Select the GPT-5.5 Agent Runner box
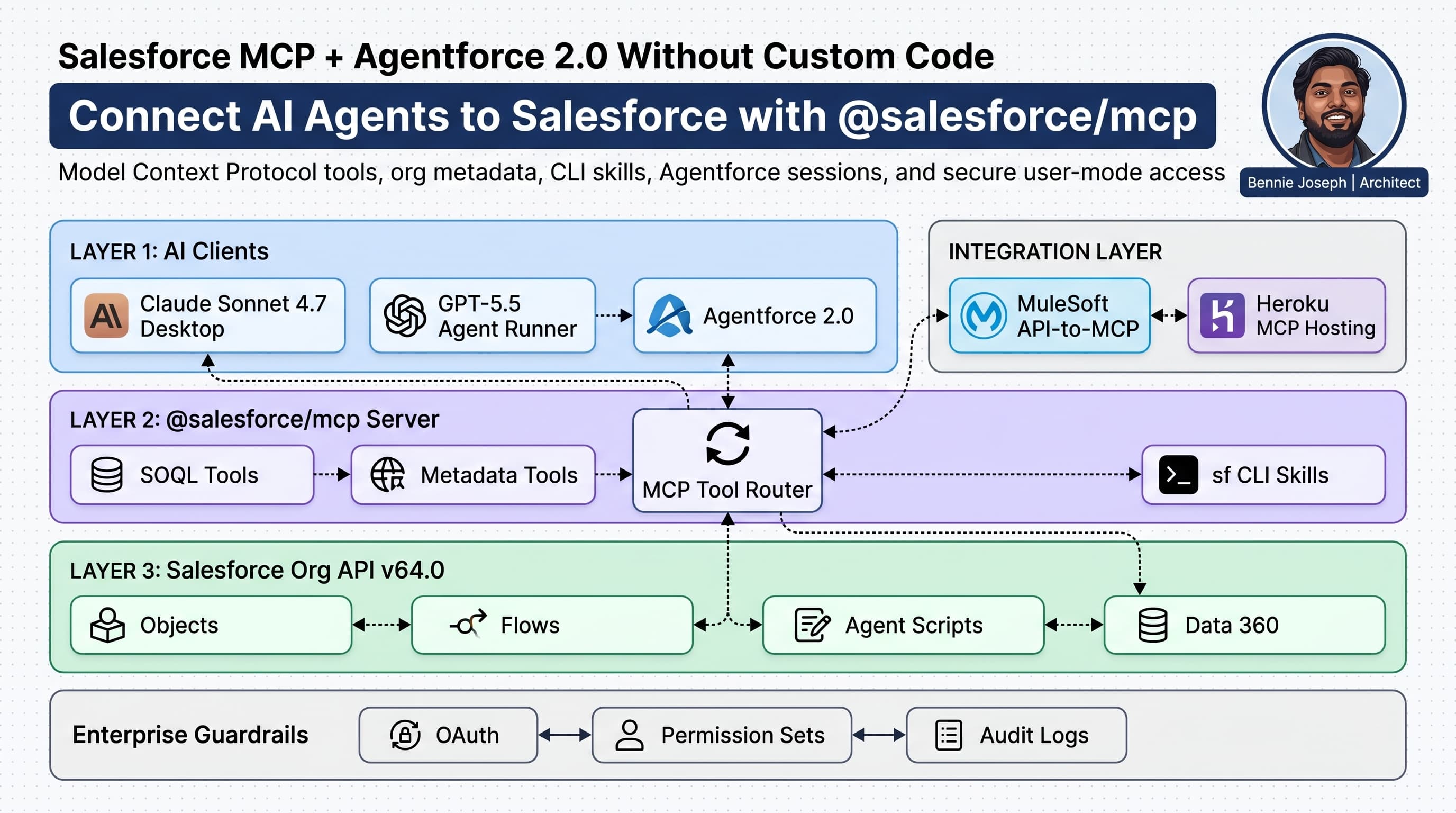Screen dimensions: 1456x813 point(483,315)
